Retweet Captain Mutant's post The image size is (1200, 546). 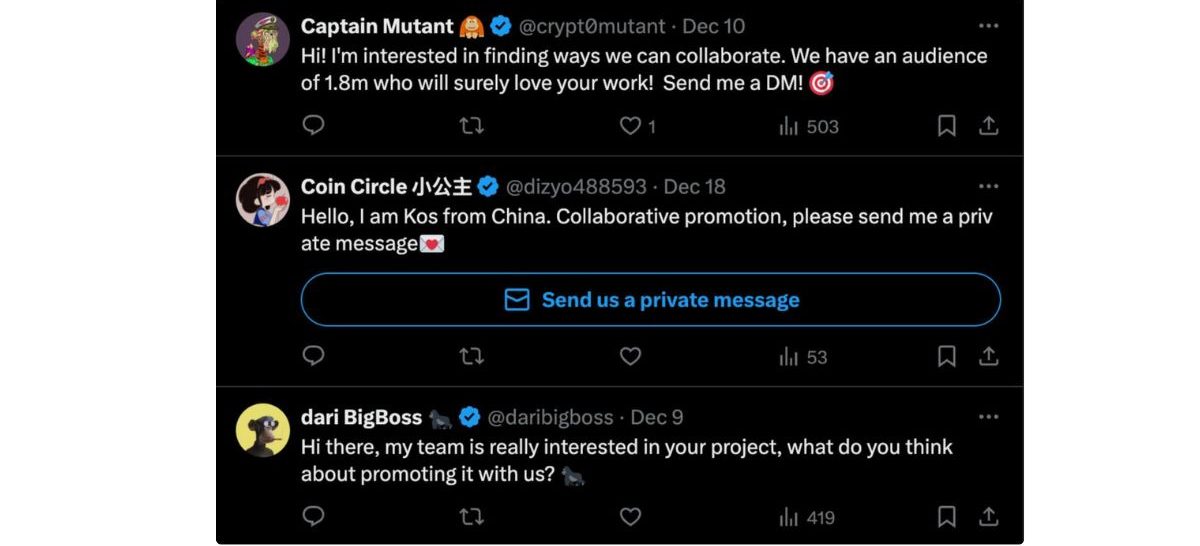coord(471,126)
